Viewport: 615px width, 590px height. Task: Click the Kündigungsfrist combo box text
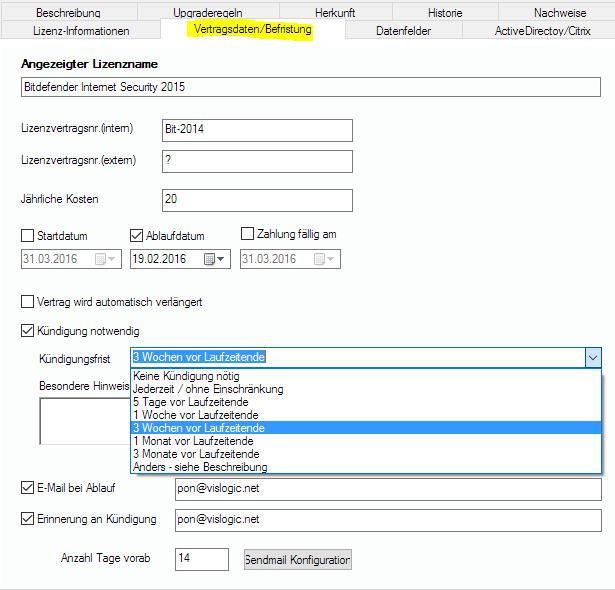tap(199, 357)
